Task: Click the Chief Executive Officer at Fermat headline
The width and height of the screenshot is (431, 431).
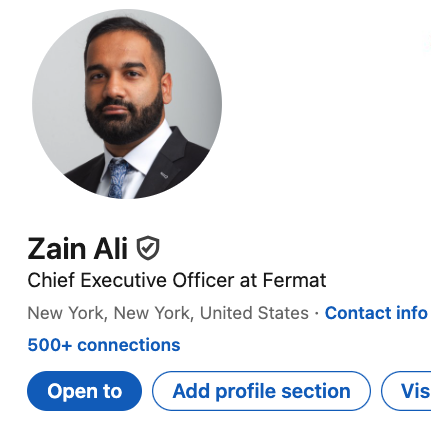Action: 177,280
